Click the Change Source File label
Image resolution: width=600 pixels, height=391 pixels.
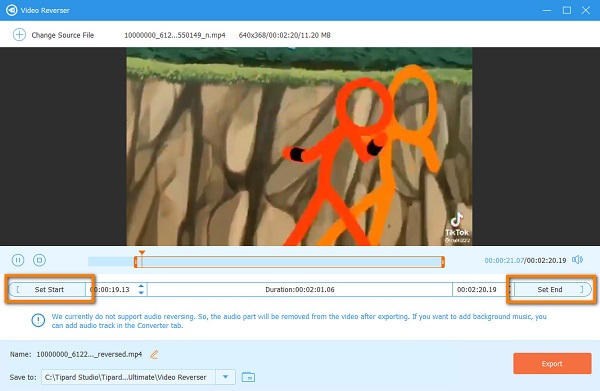click(63, 35)
